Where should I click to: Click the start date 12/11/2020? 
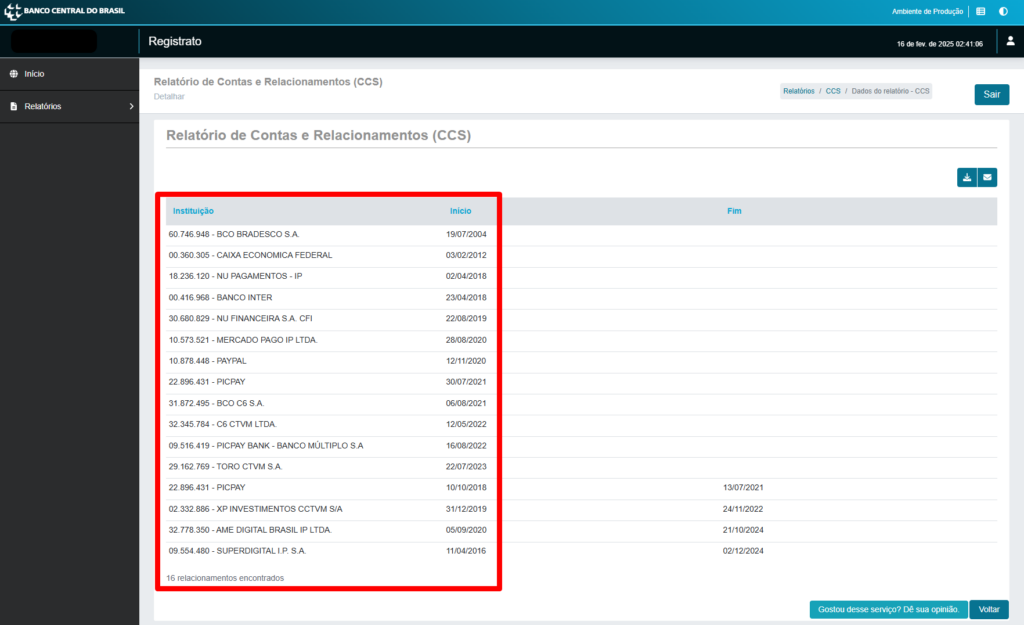[x=466, y=361]
